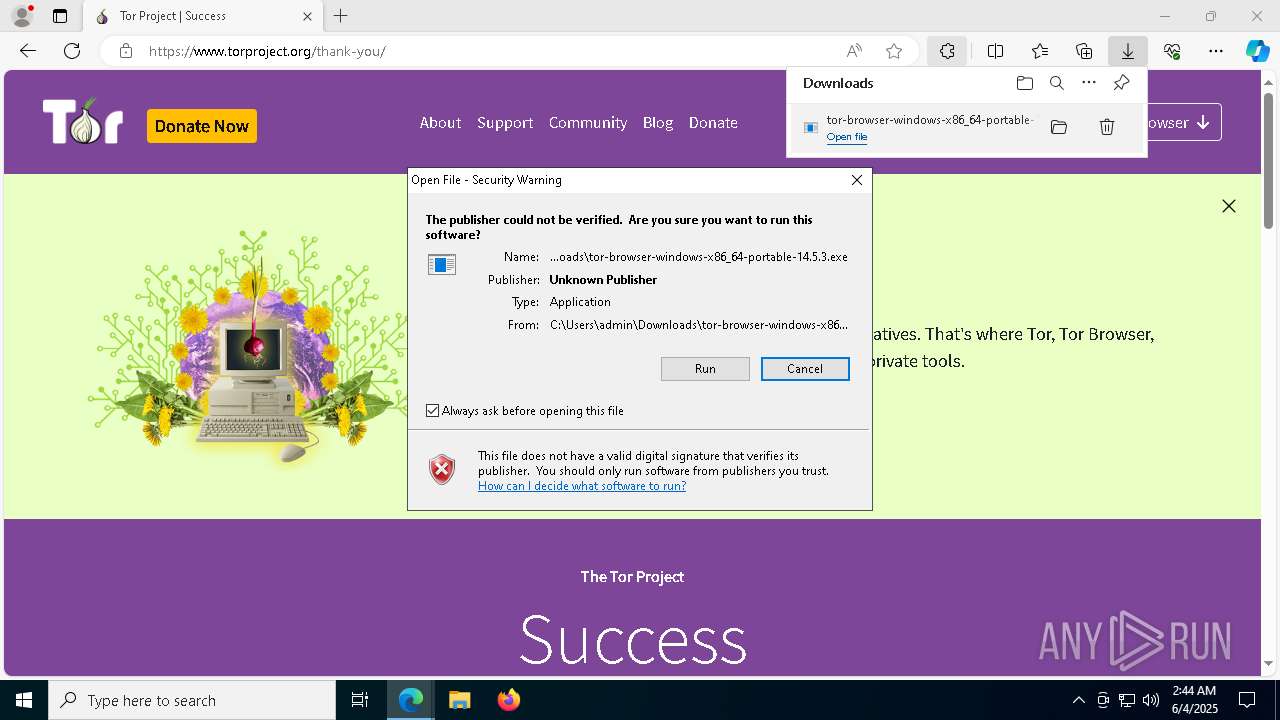This screenshot has width=1280, height=720.
Task: Show tor-browser download in folder
Action: pos(1059,127)
